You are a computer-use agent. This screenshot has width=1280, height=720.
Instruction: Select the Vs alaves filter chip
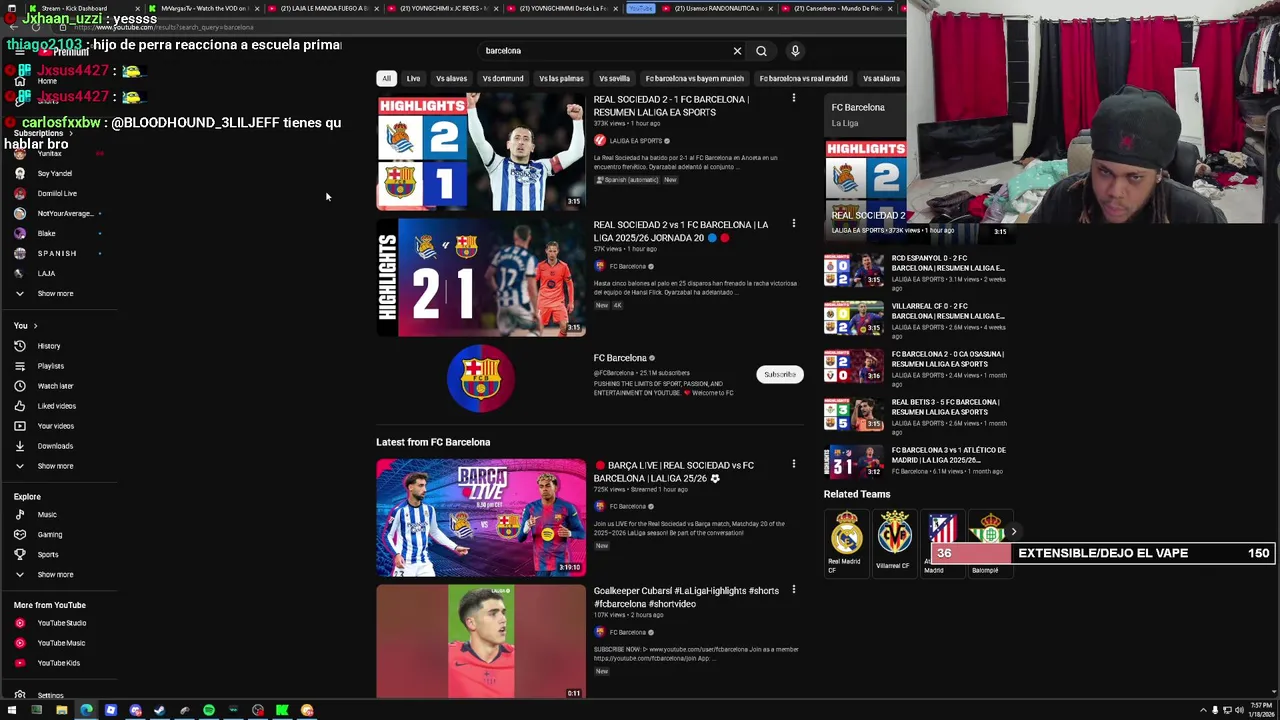451,78
